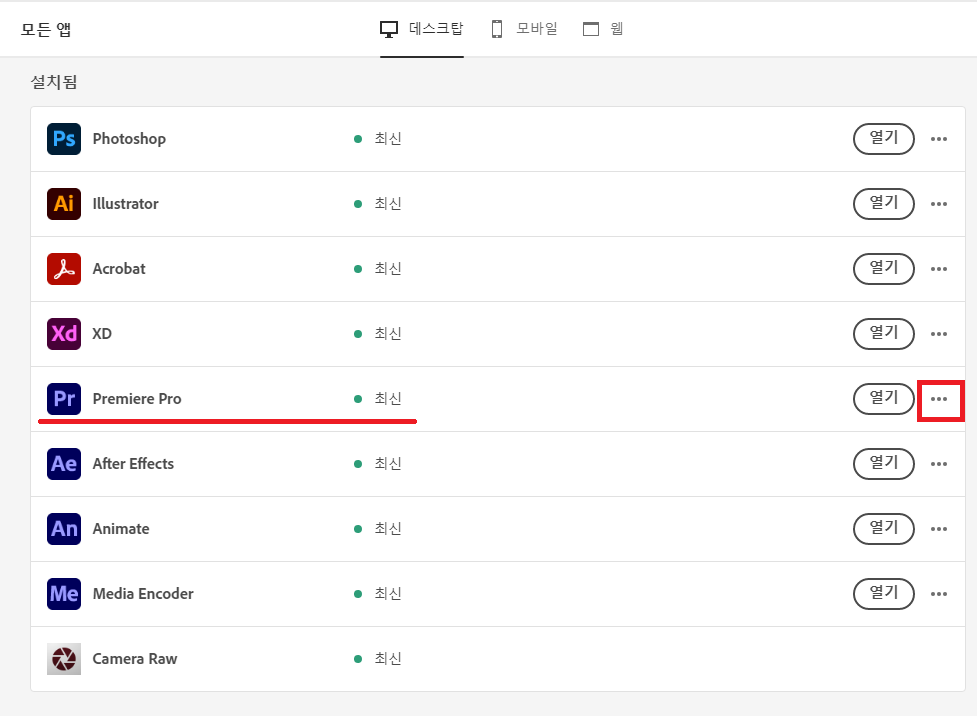Open more options for Animate
The height and width of the screenshot is (716, 977).
[x=939, y=529]
